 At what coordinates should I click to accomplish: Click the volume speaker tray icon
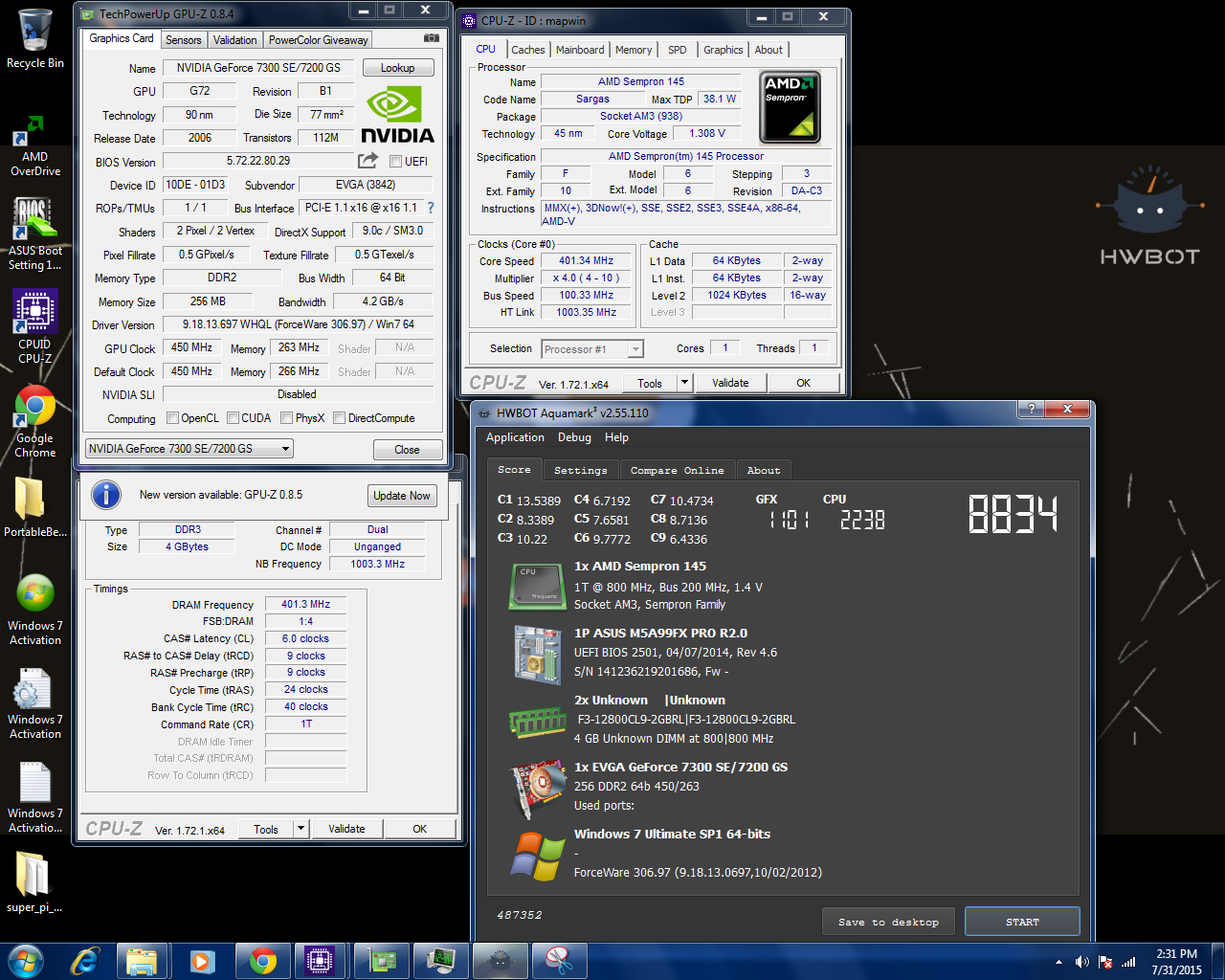pos(1081,962)
